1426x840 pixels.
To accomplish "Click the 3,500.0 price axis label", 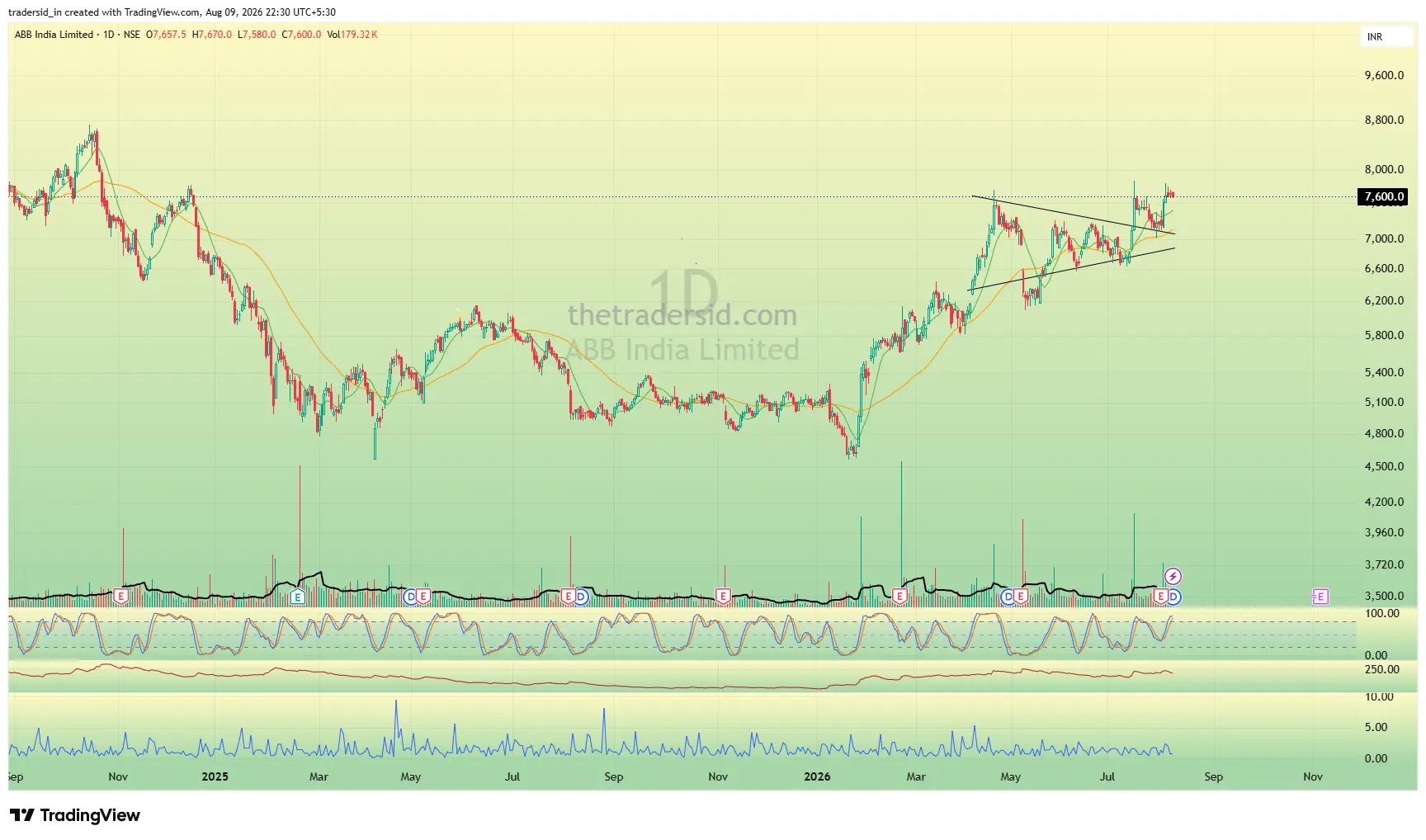I will tap(1384, 596).
